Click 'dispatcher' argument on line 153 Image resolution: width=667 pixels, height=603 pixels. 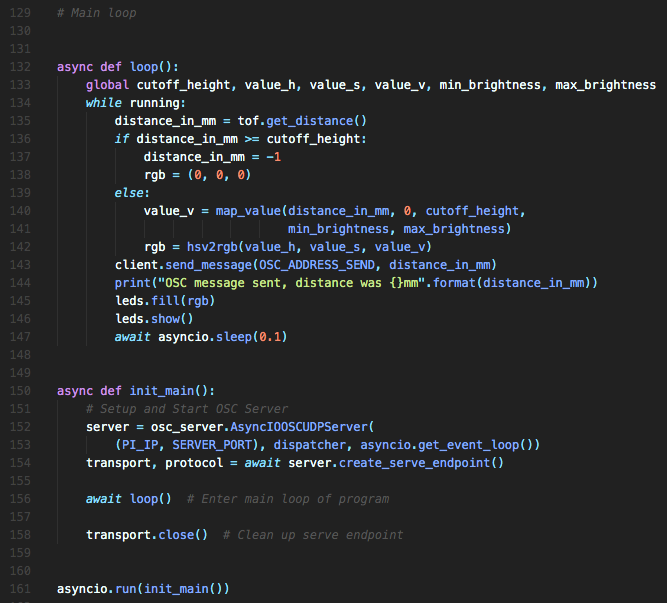tap(310, 445)
